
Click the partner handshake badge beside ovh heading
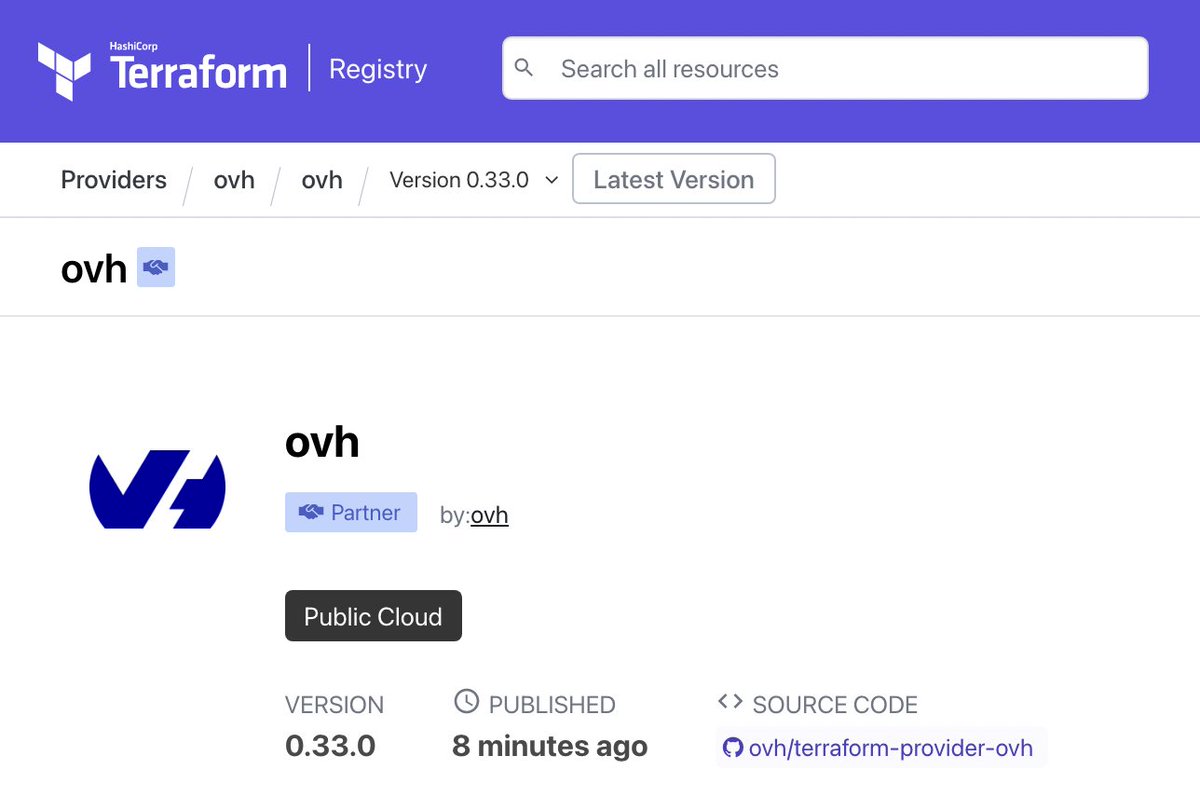156,267
